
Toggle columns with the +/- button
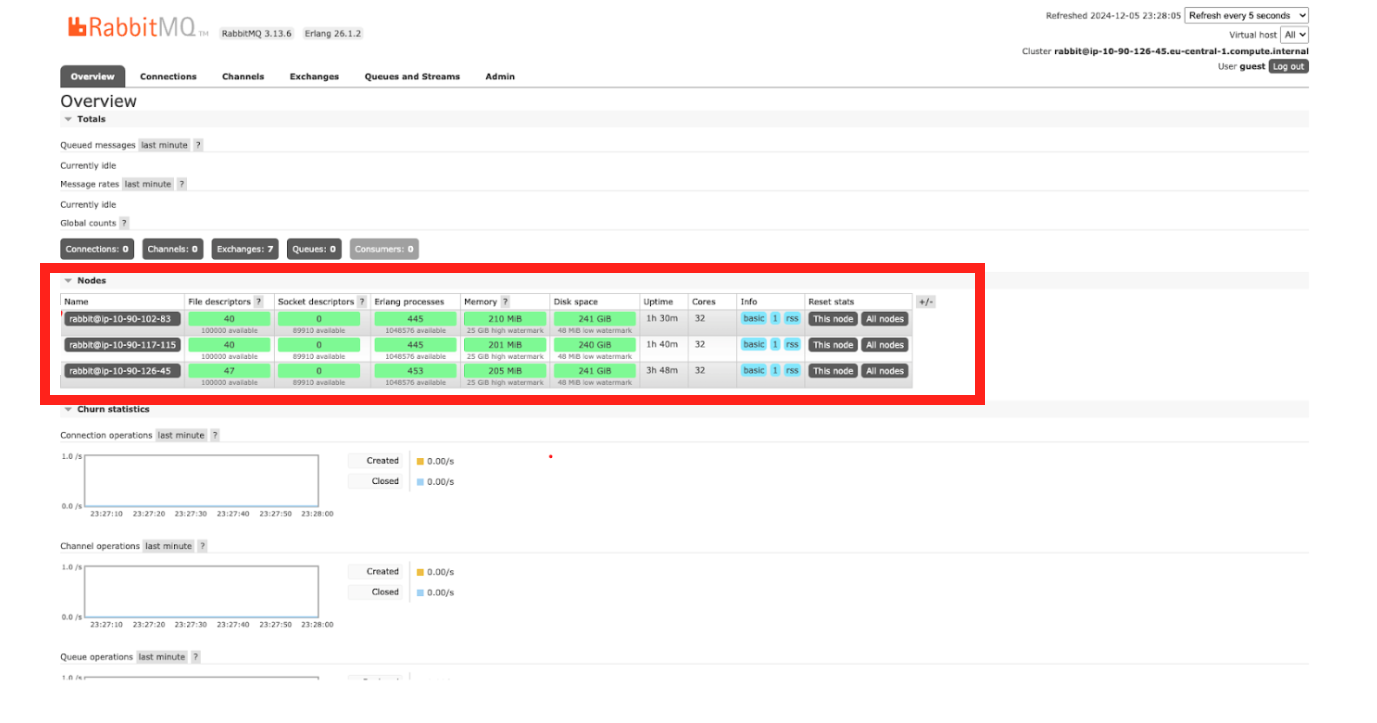click(926, 301)
